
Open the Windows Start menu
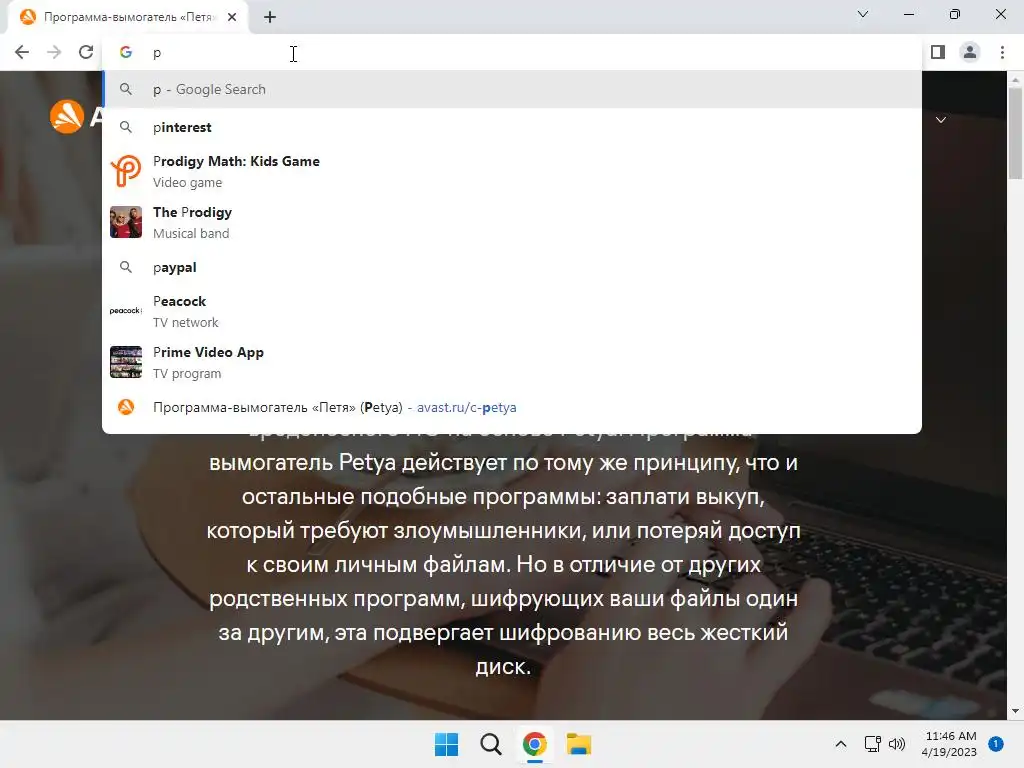click(x=447, y=744)
